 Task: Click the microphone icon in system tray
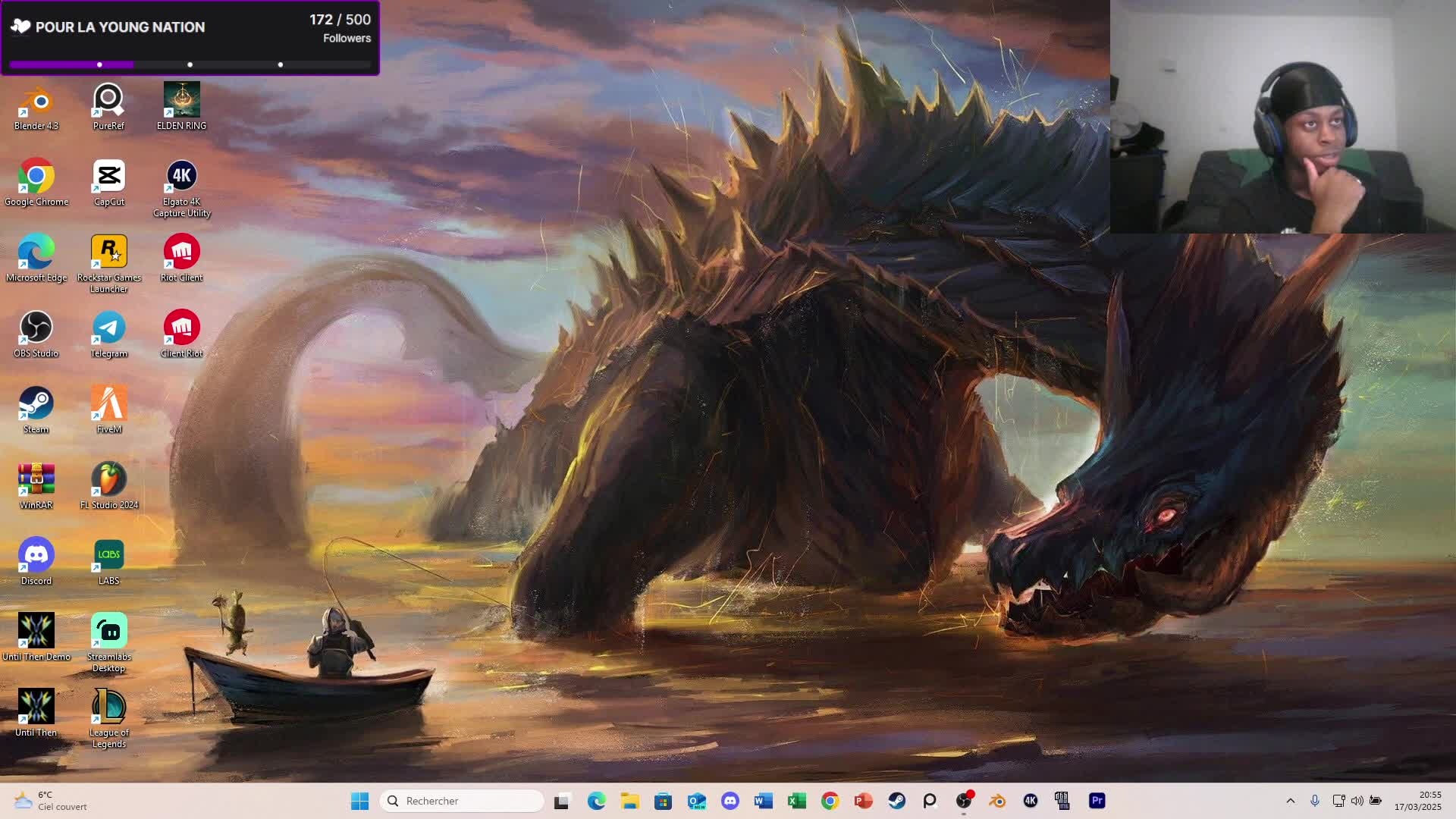pyautogui.click(x=1315, y=801)
